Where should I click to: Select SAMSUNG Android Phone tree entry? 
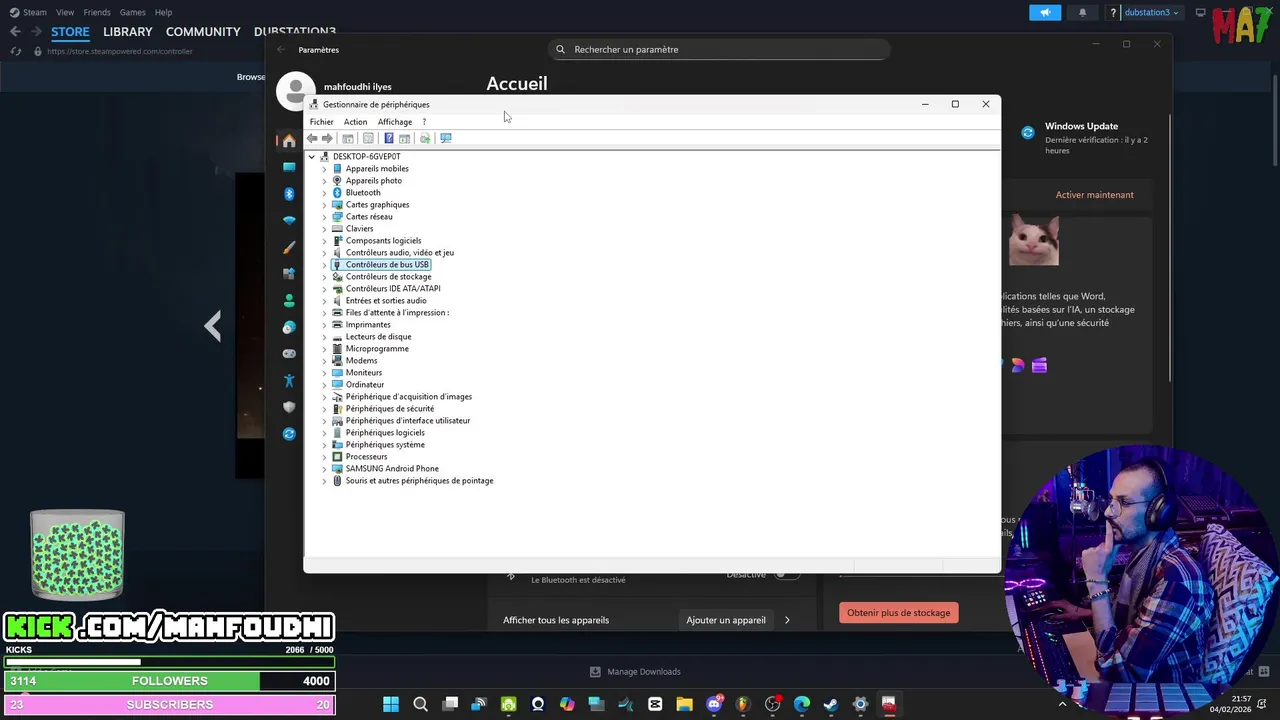tap(392, 469)
